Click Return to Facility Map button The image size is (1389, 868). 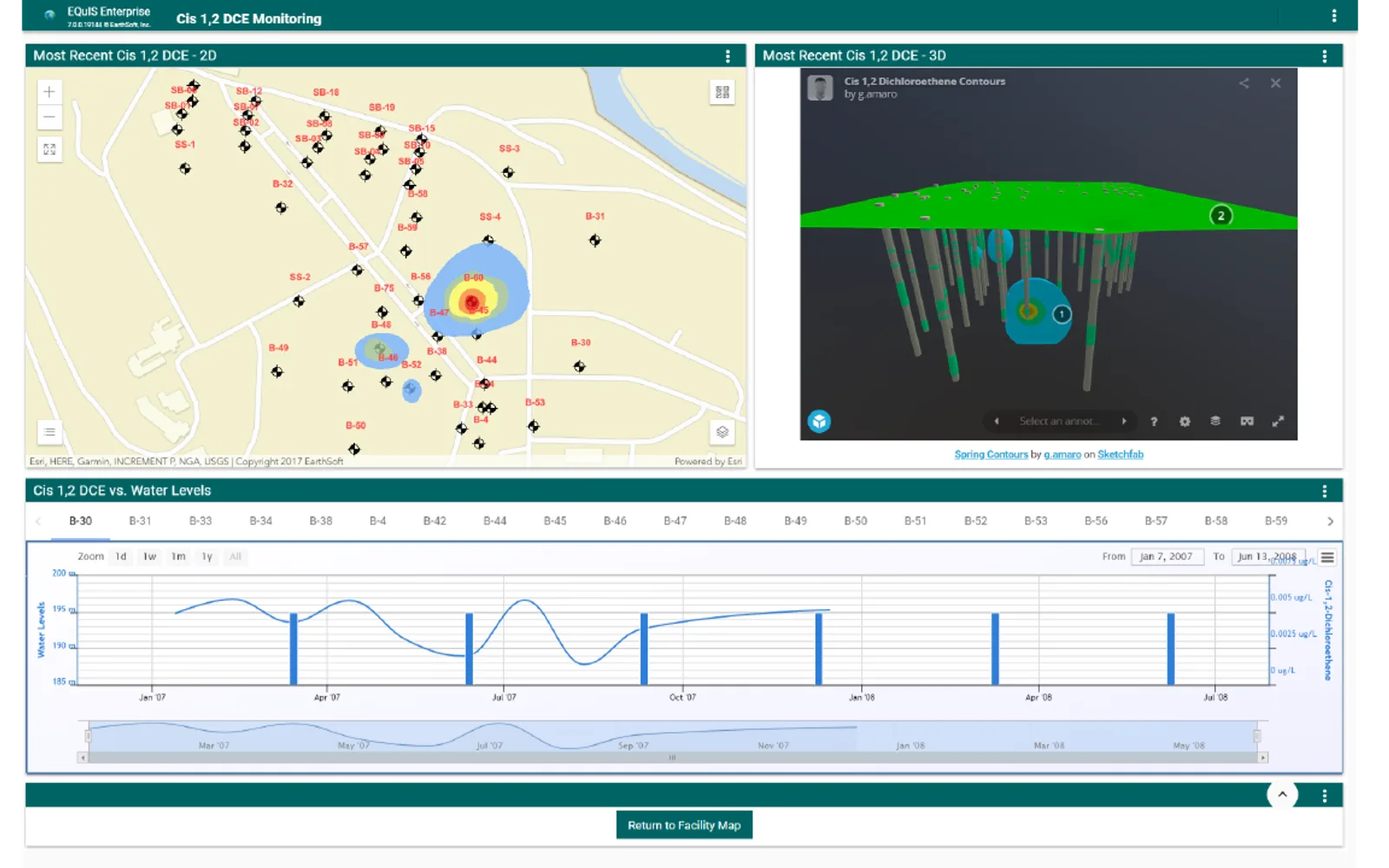click(684, 825)
